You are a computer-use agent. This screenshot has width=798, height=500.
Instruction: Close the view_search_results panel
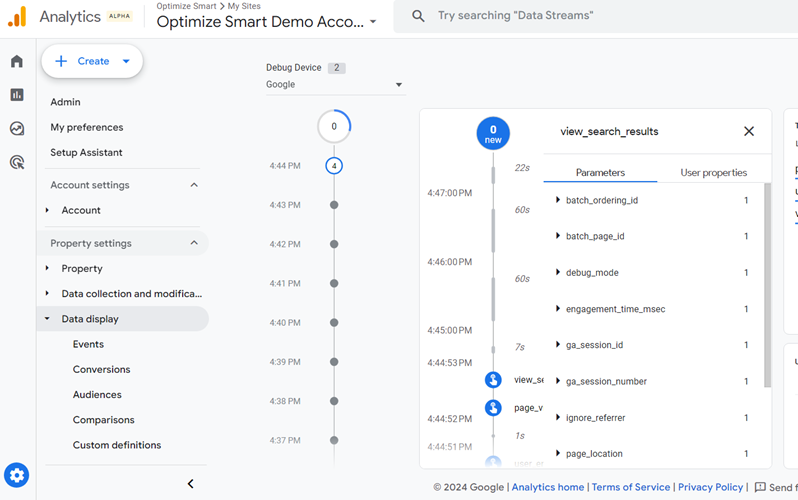click(x=749, y=131)
